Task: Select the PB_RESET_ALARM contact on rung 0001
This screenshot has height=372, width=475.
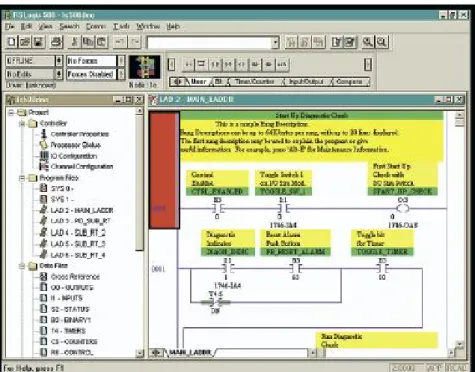Action: (x=296, y=268)
